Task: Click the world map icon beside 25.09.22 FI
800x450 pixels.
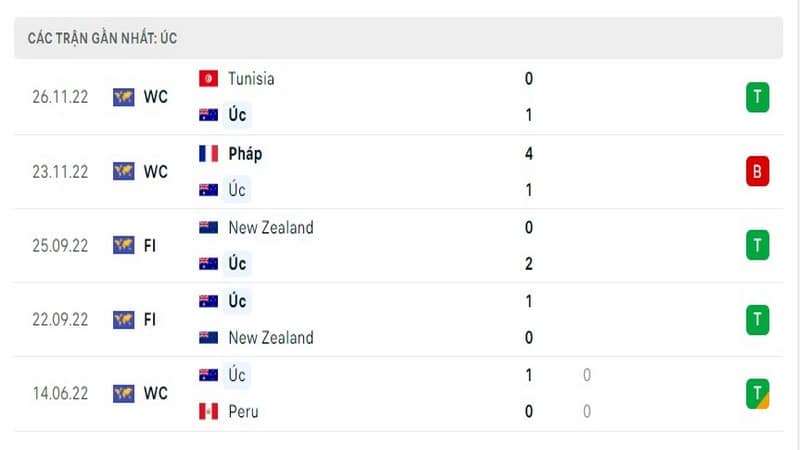Action: pos(123,245)
